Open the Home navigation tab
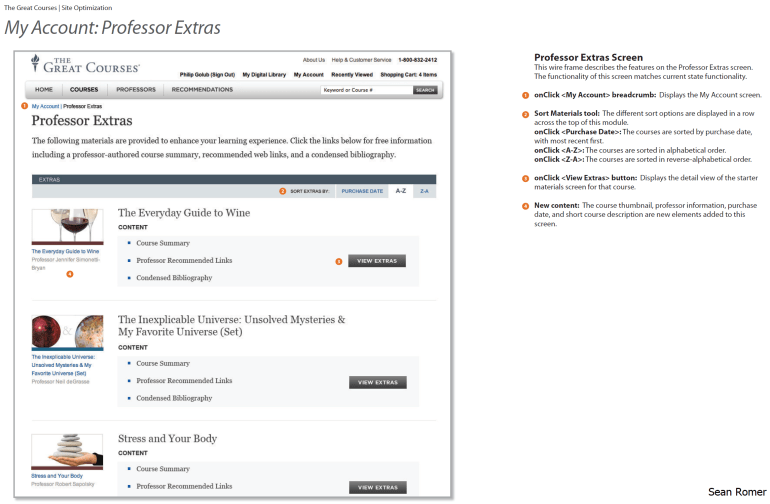This screenshot has width=770, height=504. point(44,89)
